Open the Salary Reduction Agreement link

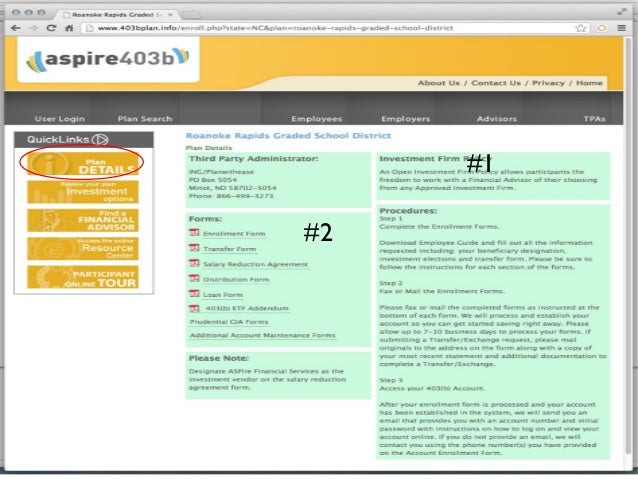[255, 264]
